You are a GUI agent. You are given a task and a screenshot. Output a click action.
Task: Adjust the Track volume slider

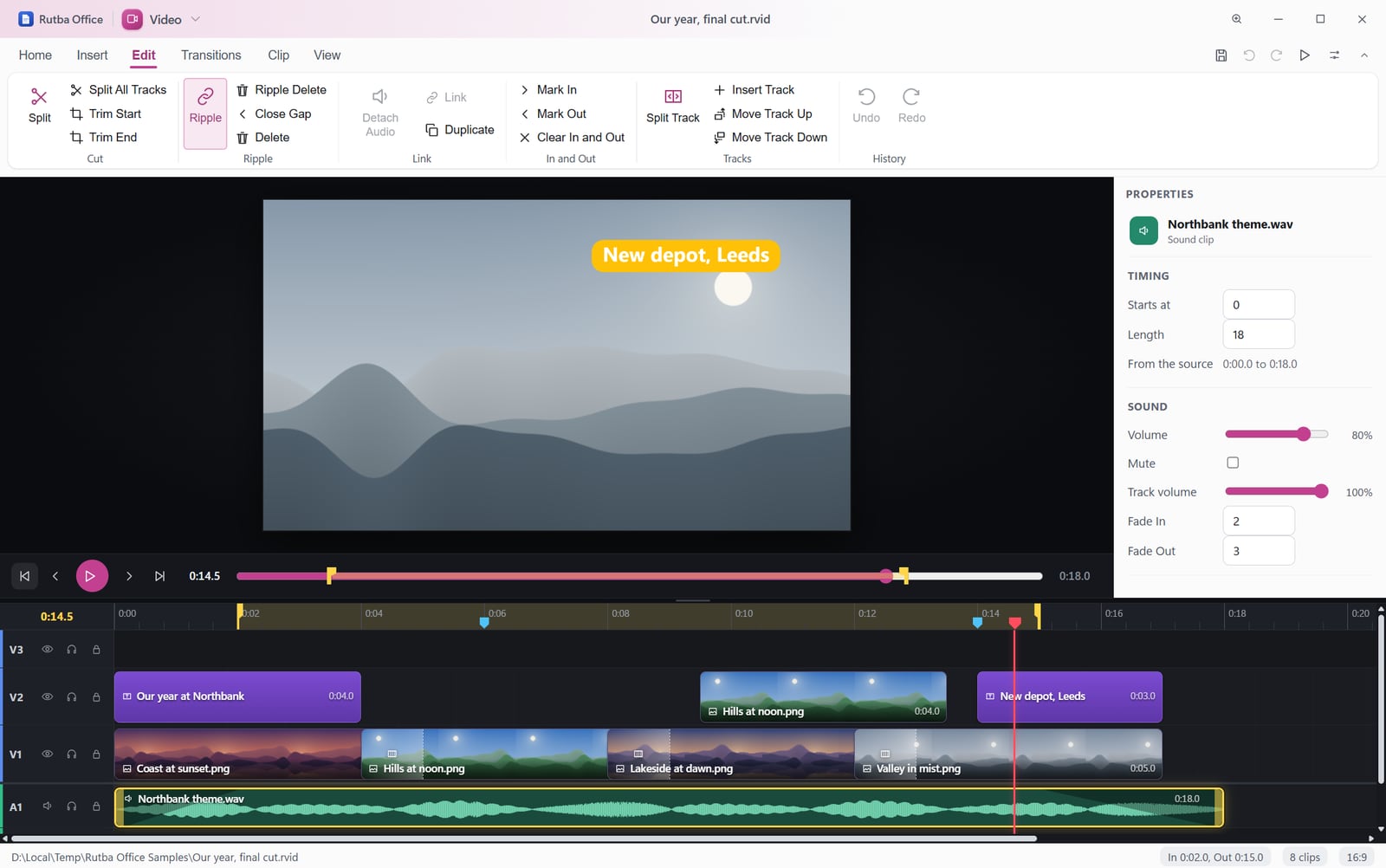pos(1277,492)
